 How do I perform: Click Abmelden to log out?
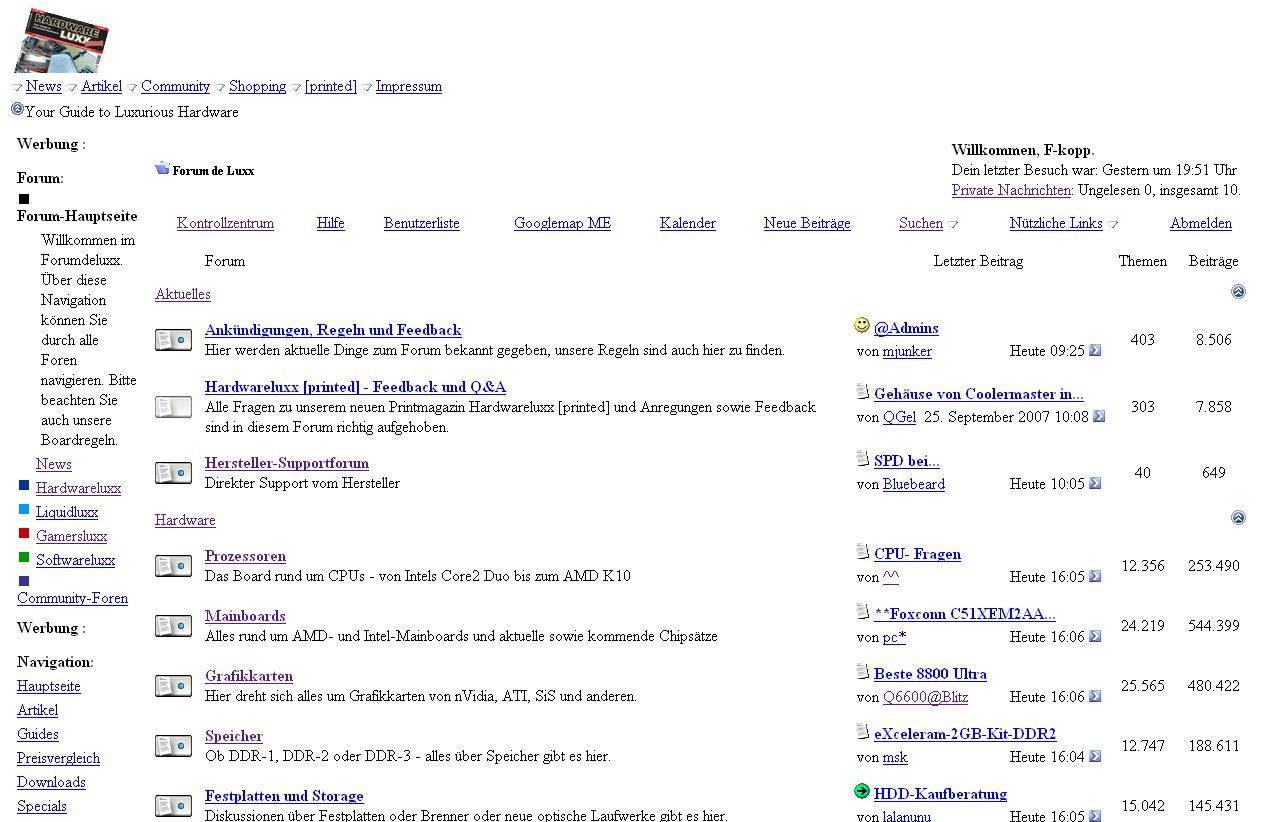point(1201,223)
